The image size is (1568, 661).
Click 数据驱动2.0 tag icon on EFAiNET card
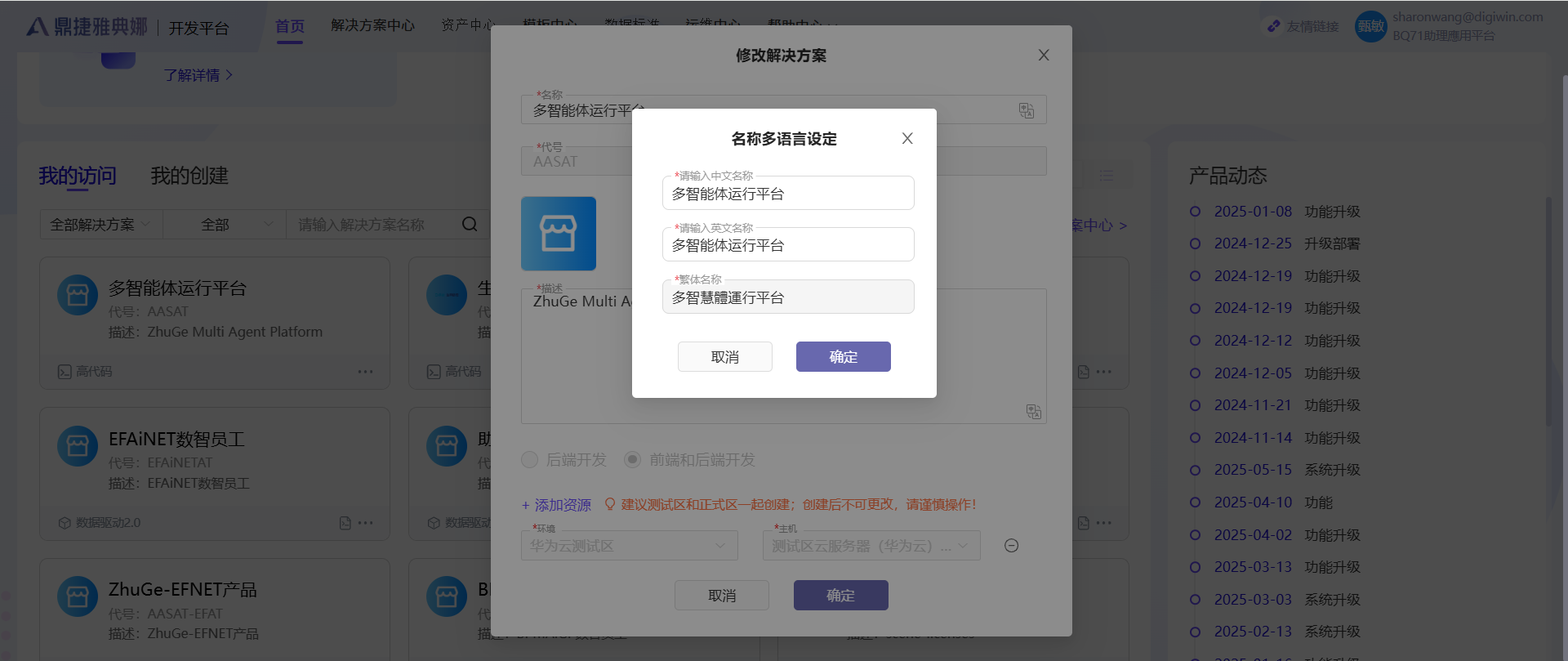65,523
